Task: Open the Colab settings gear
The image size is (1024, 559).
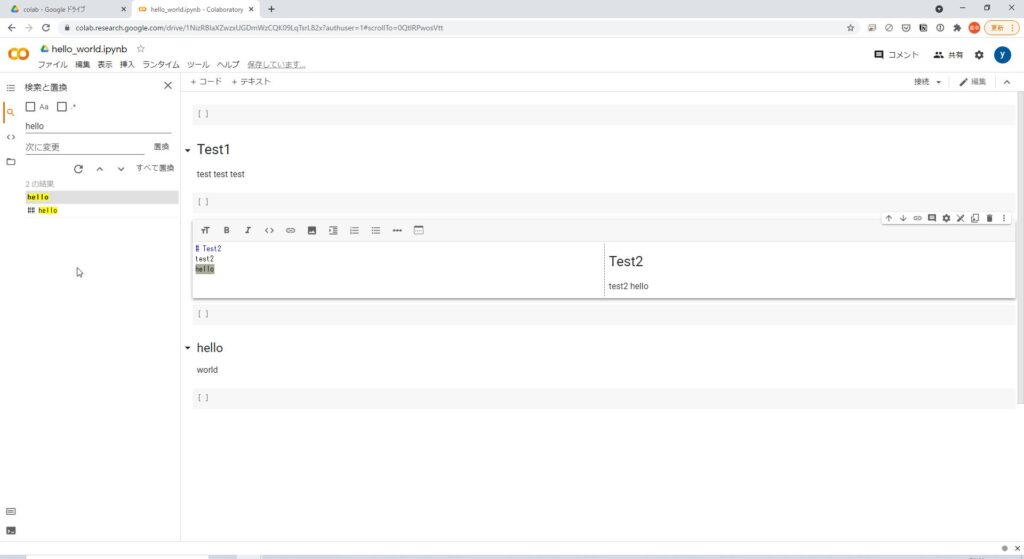Action: (x=979, y=55)
